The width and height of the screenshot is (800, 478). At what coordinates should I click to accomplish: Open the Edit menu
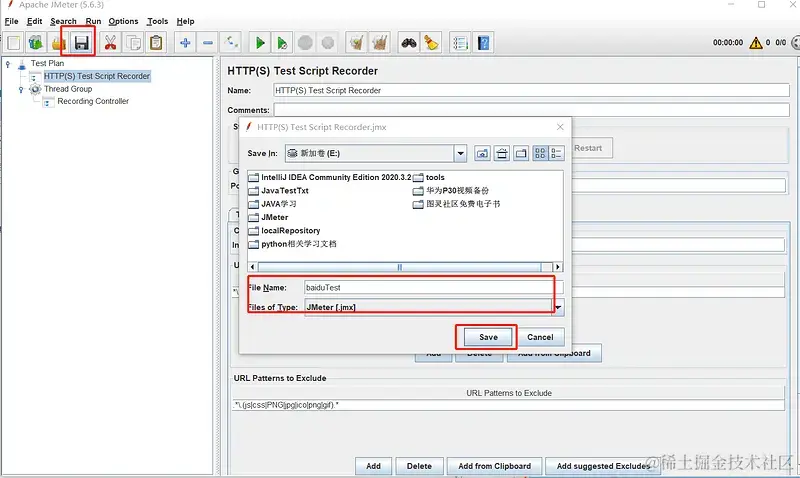(x=34, y=21)
